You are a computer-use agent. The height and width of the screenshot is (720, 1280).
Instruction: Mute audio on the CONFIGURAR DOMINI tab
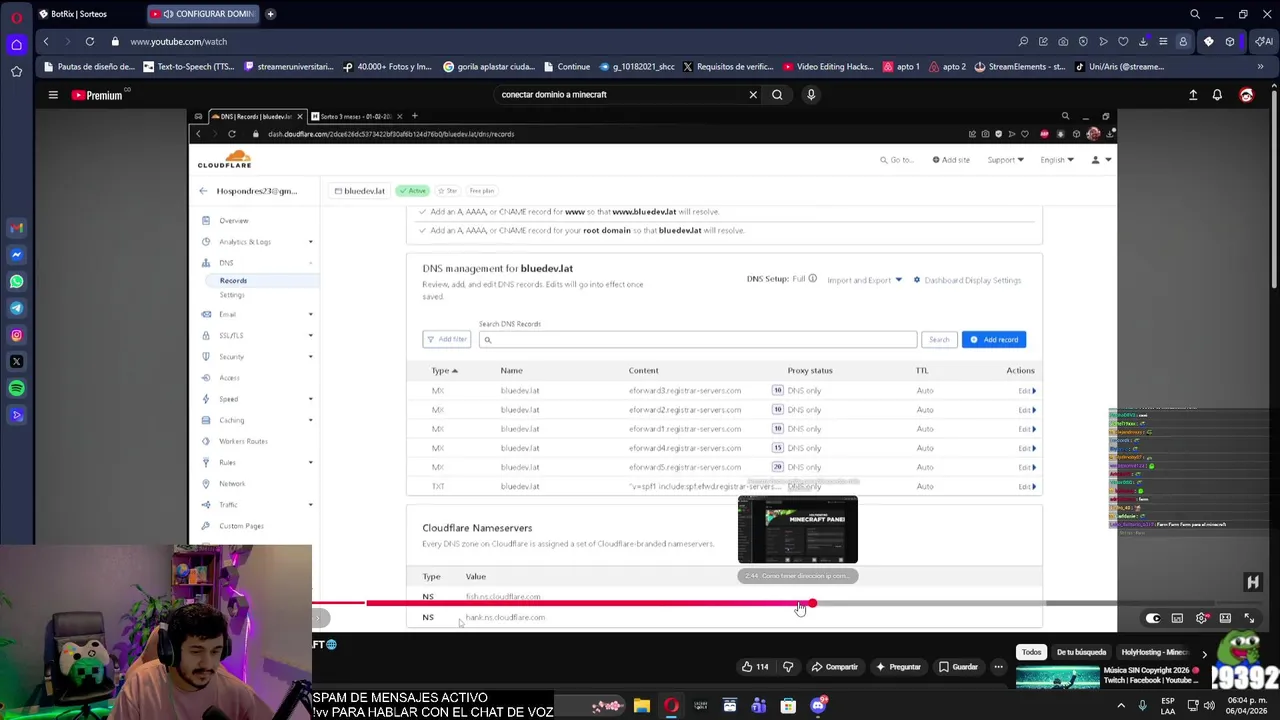168,14
